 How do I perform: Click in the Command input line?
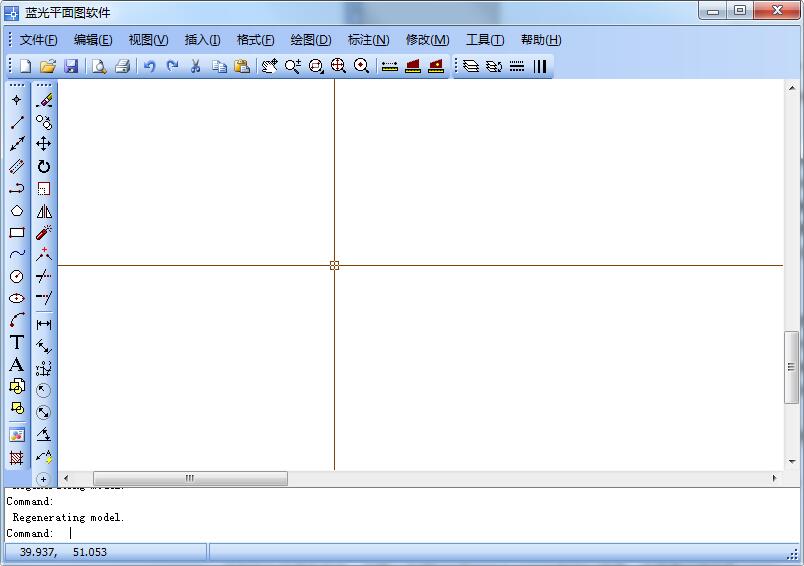click(x=402, y=533)
